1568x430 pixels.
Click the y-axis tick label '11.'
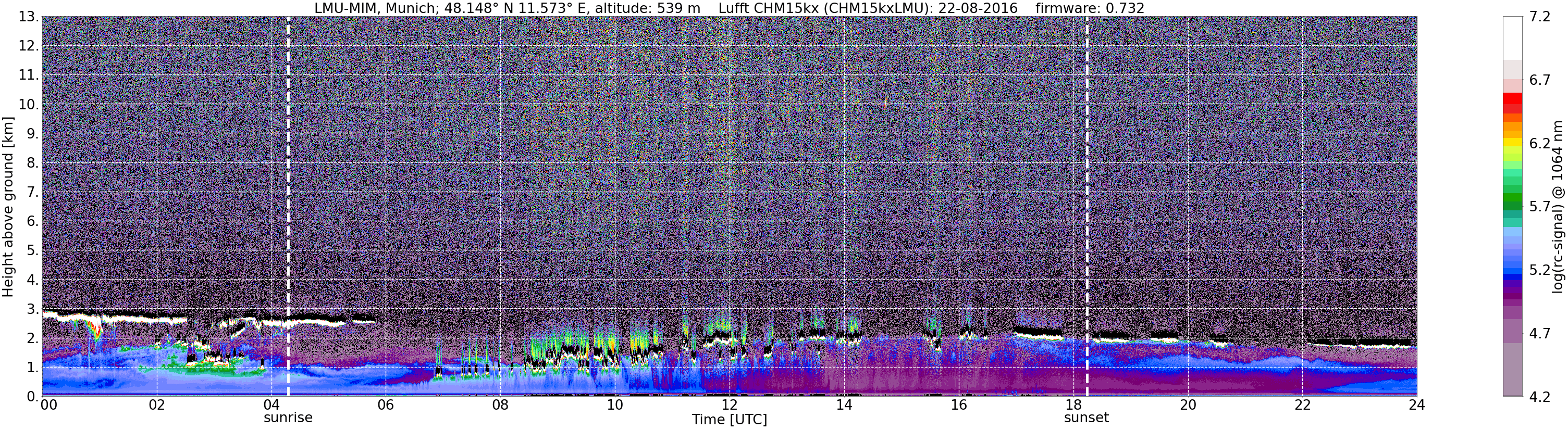point(28,75)
